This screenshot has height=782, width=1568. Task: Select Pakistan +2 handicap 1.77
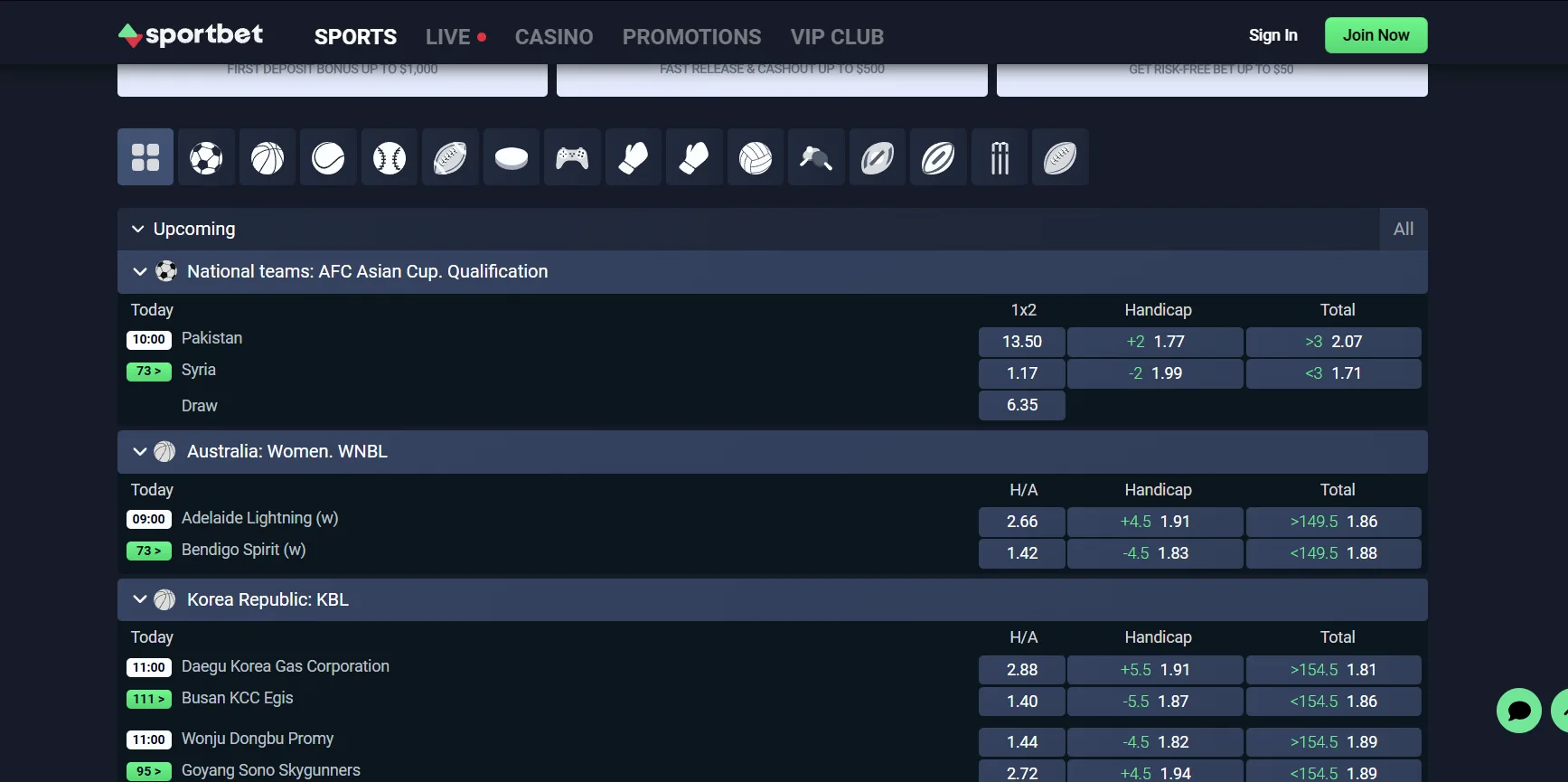click(x=1155, y=342)
